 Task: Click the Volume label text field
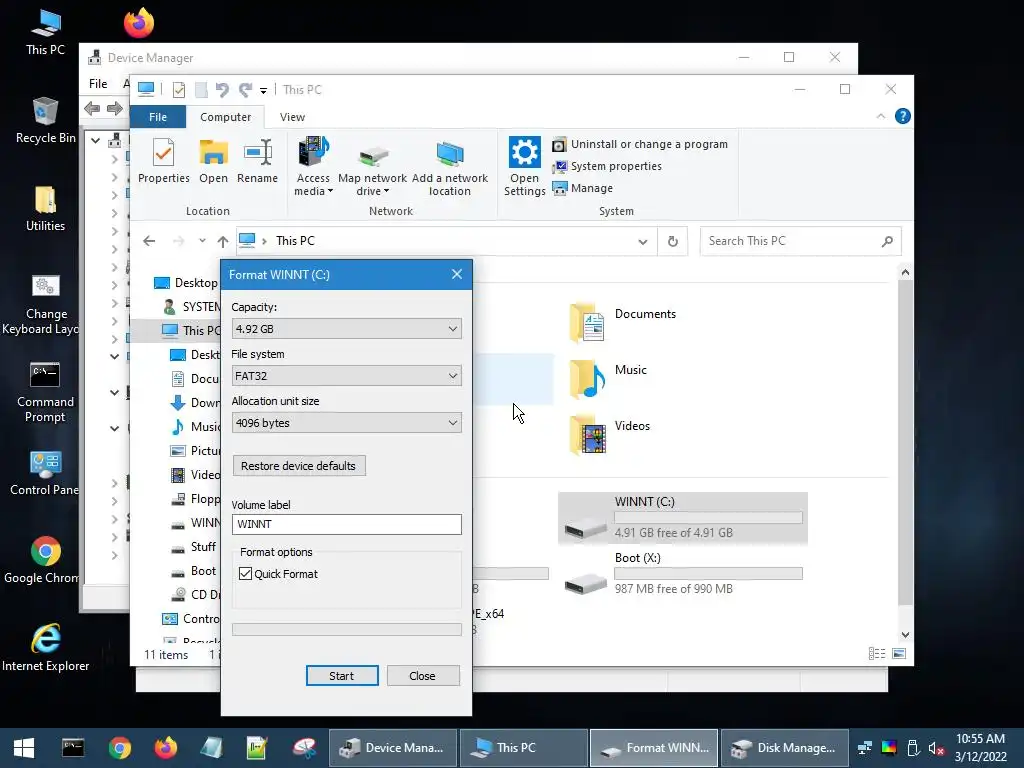click(x=346, y=524)
